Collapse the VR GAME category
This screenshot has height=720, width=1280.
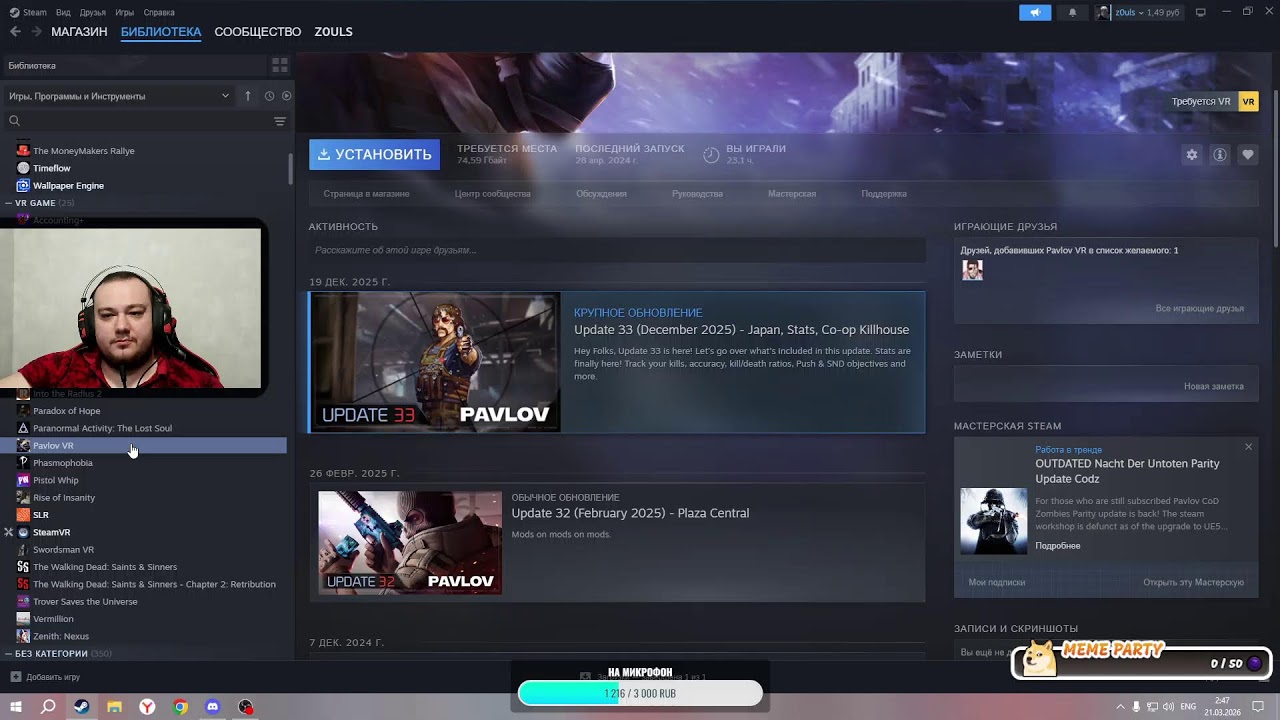(x=9, y=203)
